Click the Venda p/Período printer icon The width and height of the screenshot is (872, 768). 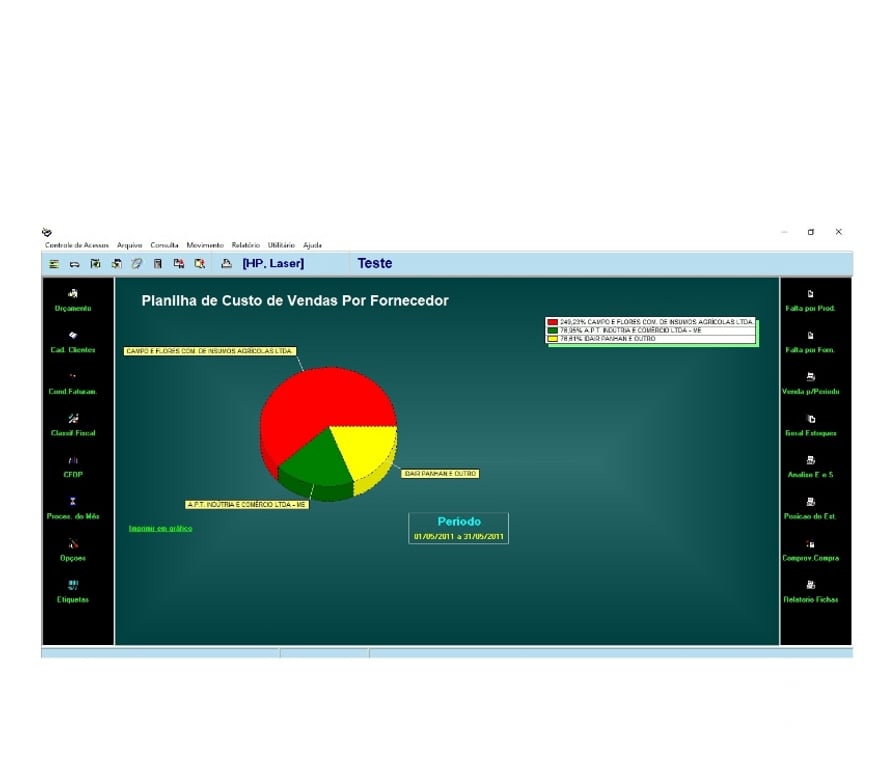[x=810, y=377]
